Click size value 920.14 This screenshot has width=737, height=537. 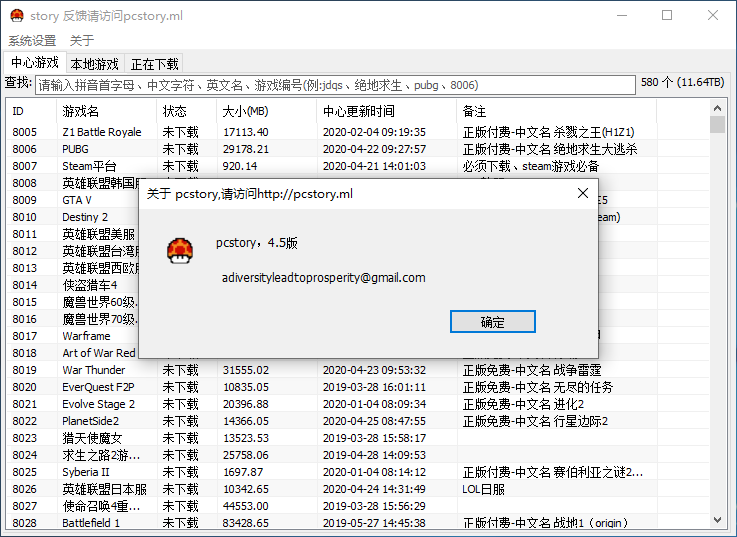pos(240,166)
